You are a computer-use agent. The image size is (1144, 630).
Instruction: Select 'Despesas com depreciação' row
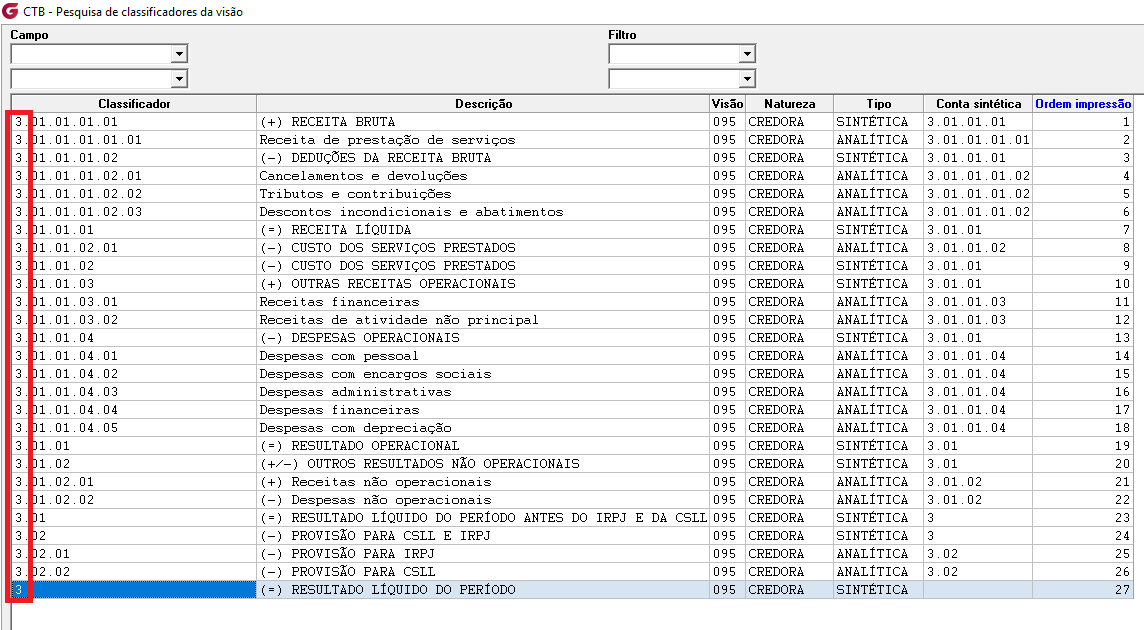click(x=572, y=428)
